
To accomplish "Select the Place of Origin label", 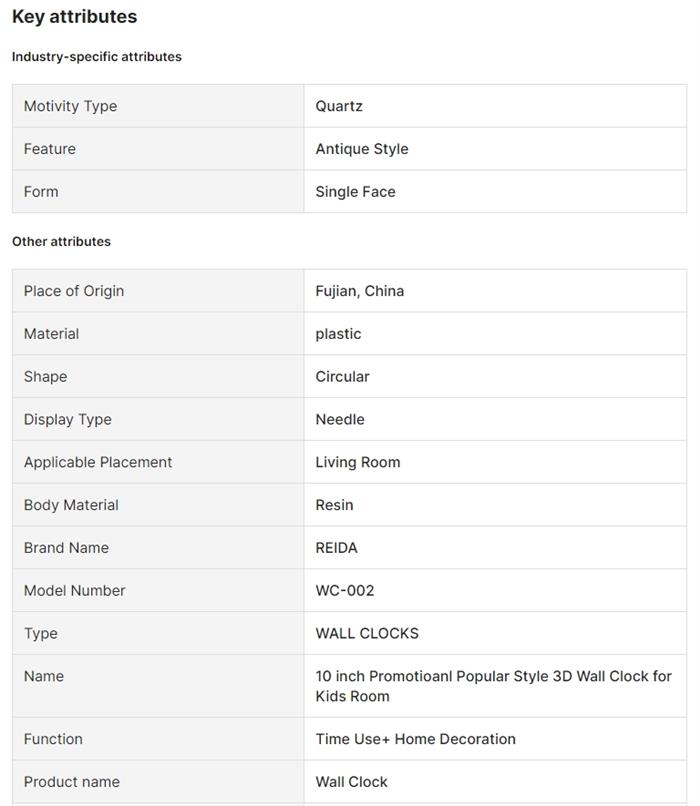I will [x=74, y=291].
